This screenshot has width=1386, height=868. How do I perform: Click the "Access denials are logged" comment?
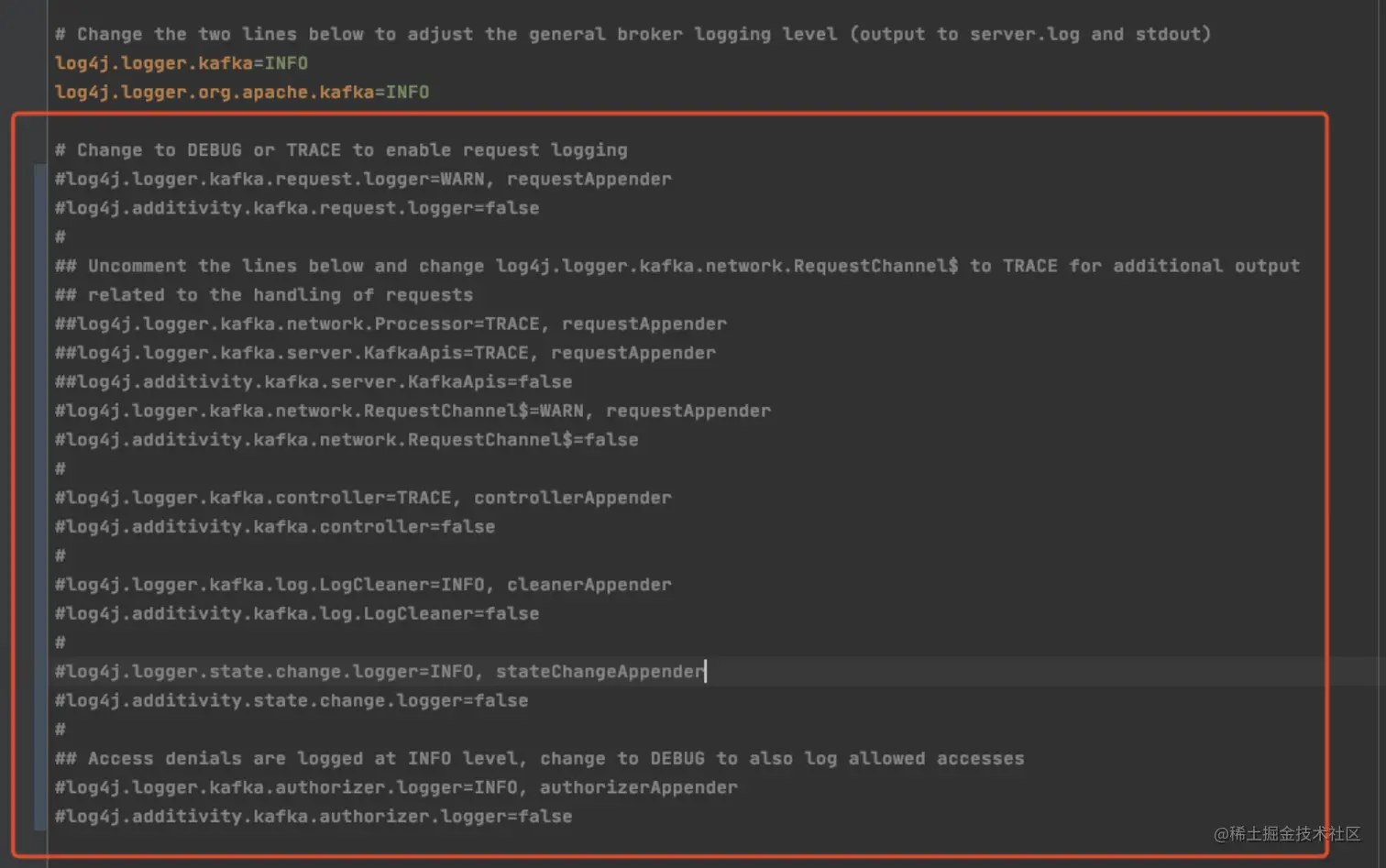tap(539, 759)
